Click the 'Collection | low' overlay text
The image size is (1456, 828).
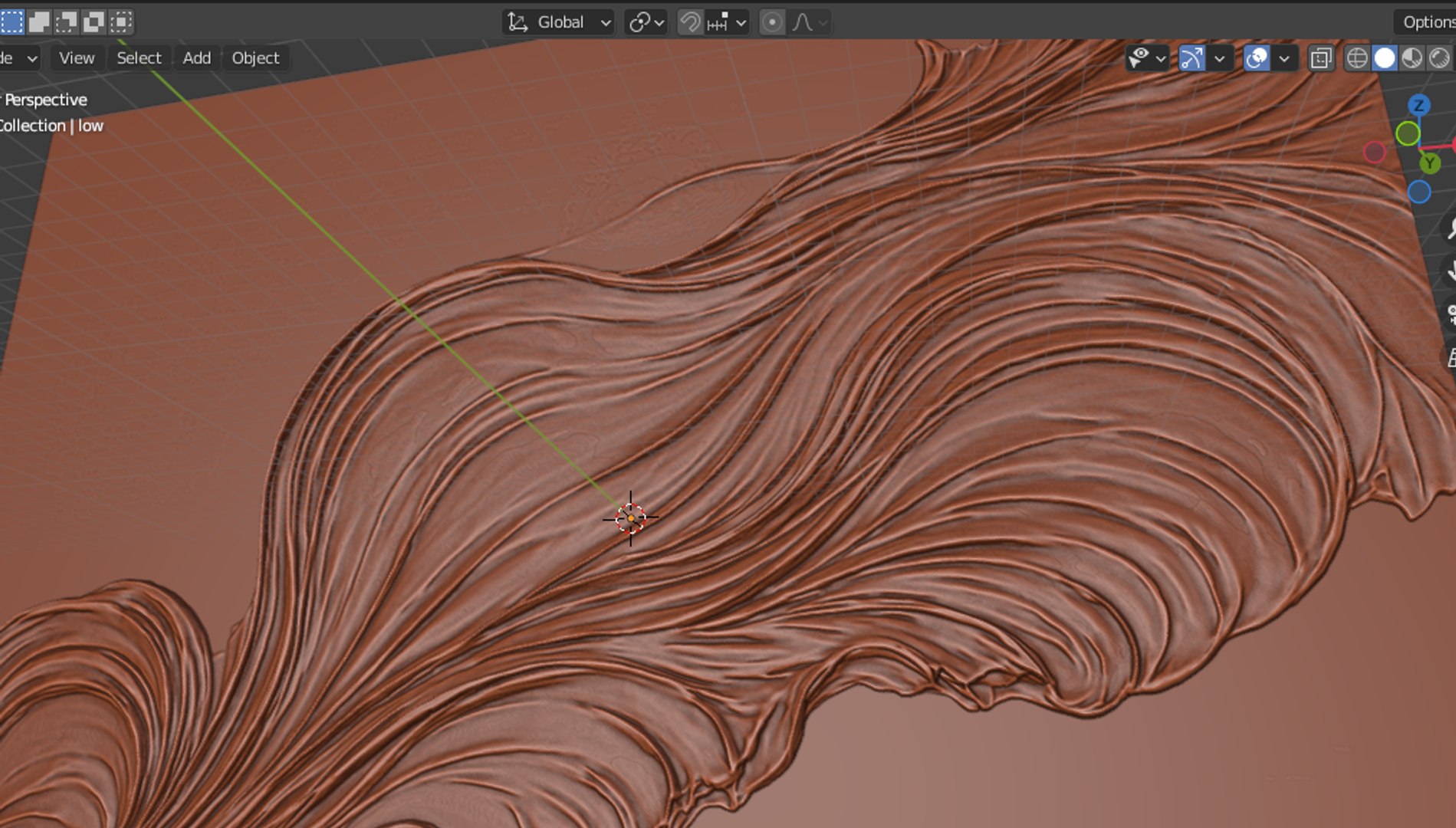51,126
